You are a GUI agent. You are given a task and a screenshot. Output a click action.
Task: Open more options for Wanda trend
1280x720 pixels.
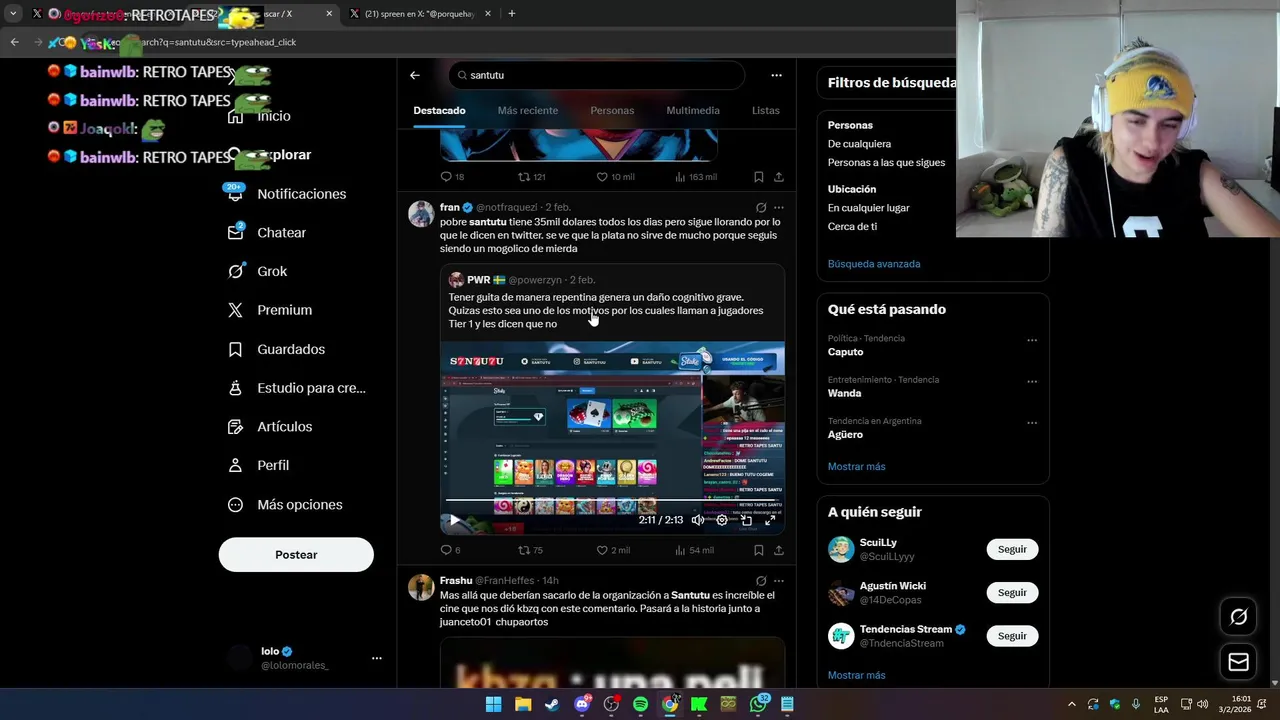(1032, 382)
